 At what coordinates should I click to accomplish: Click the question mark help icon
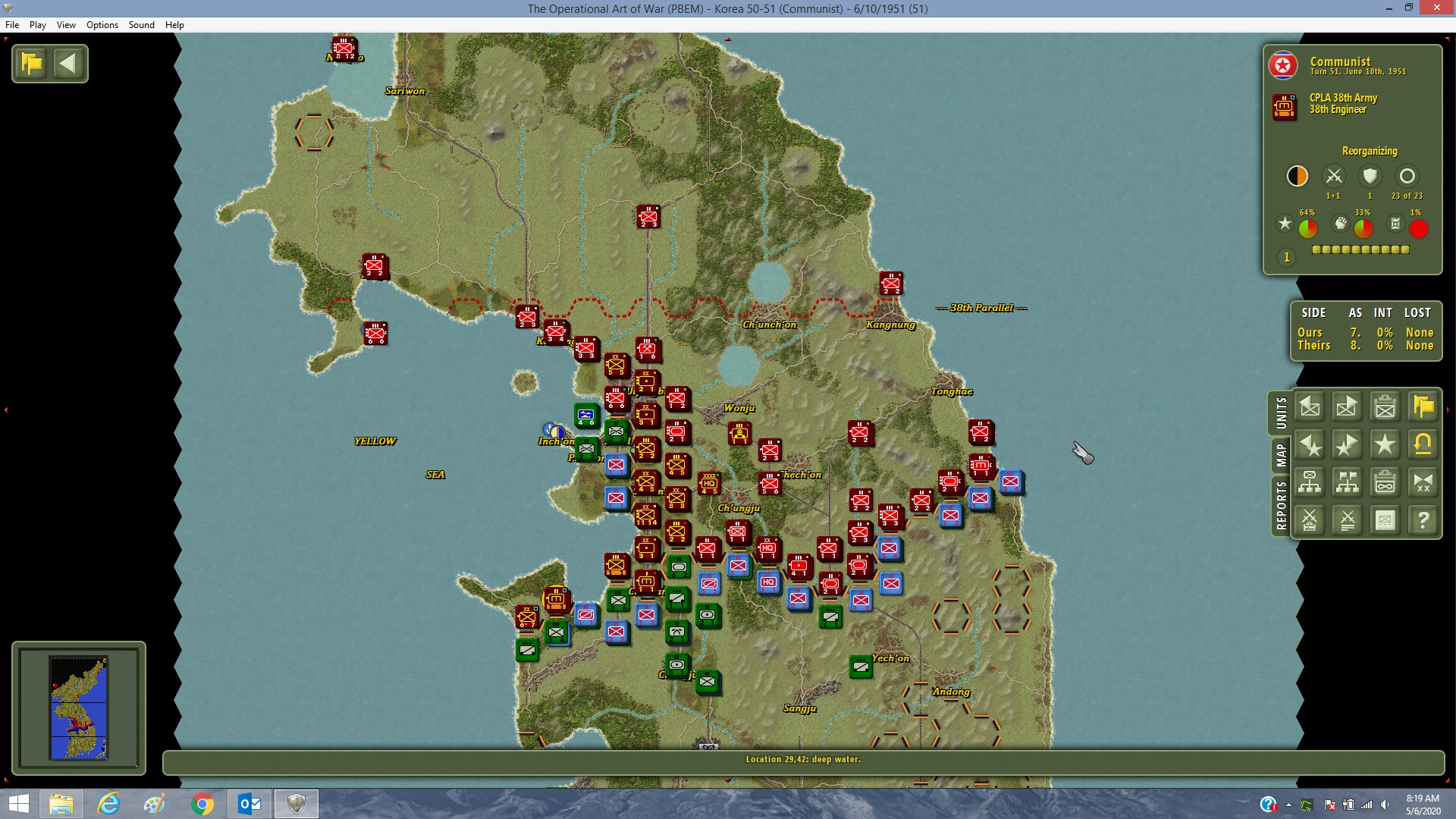tap(1423, 520)
